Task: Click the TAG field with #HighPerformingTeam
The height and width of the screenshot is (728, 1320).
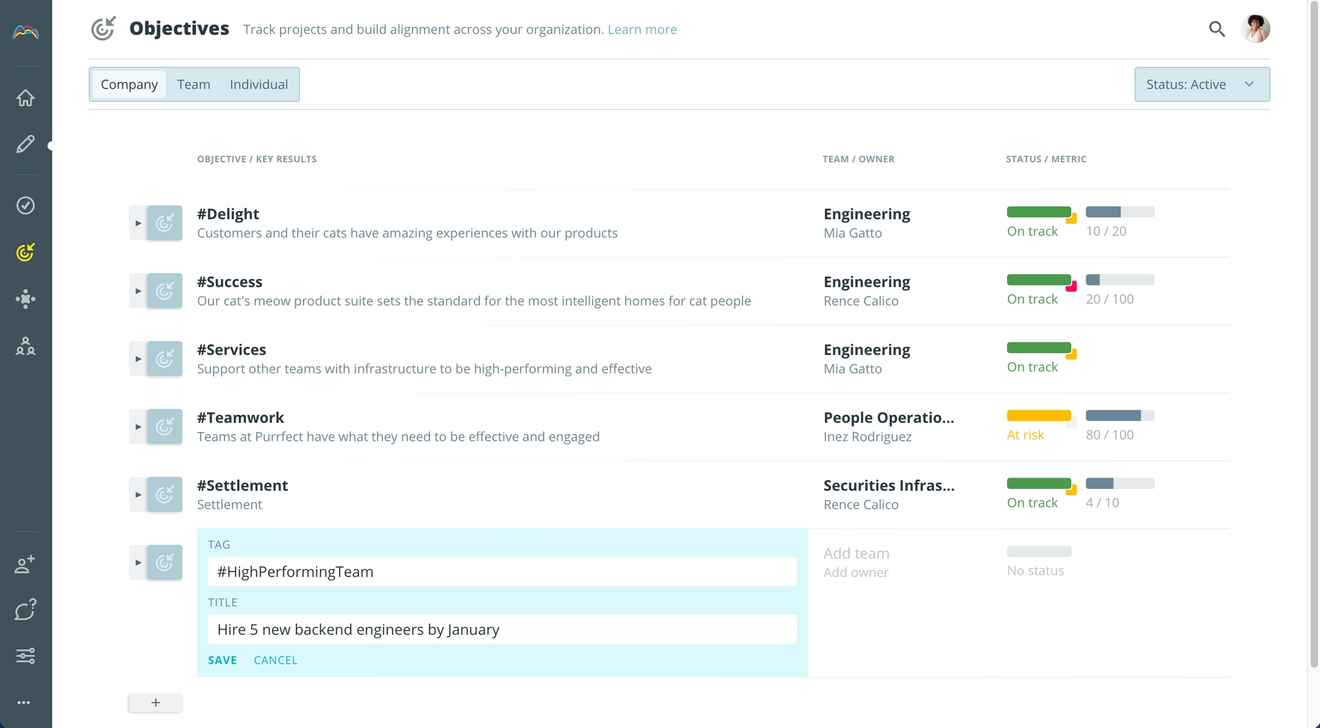Action: pos(502,572)
